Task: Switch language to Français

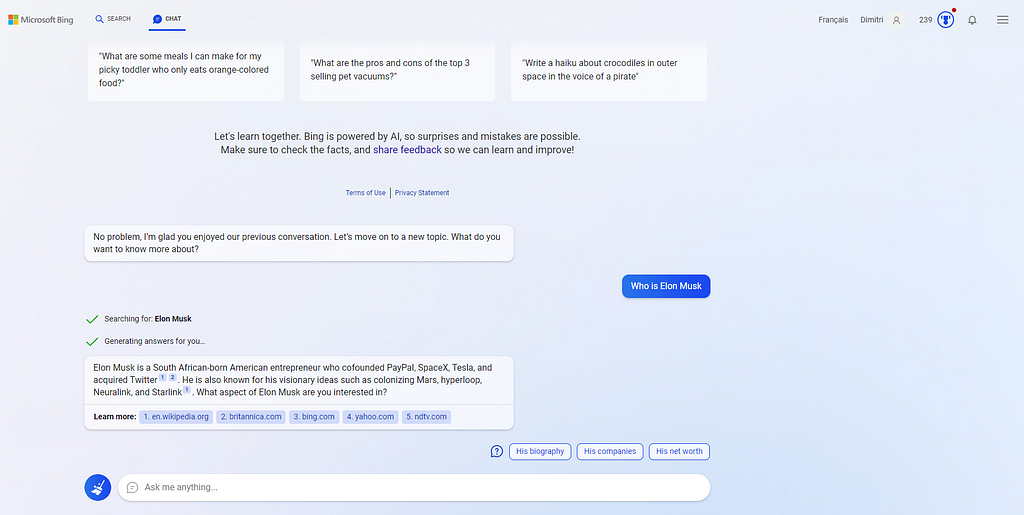Action: (x=833, y=20)
